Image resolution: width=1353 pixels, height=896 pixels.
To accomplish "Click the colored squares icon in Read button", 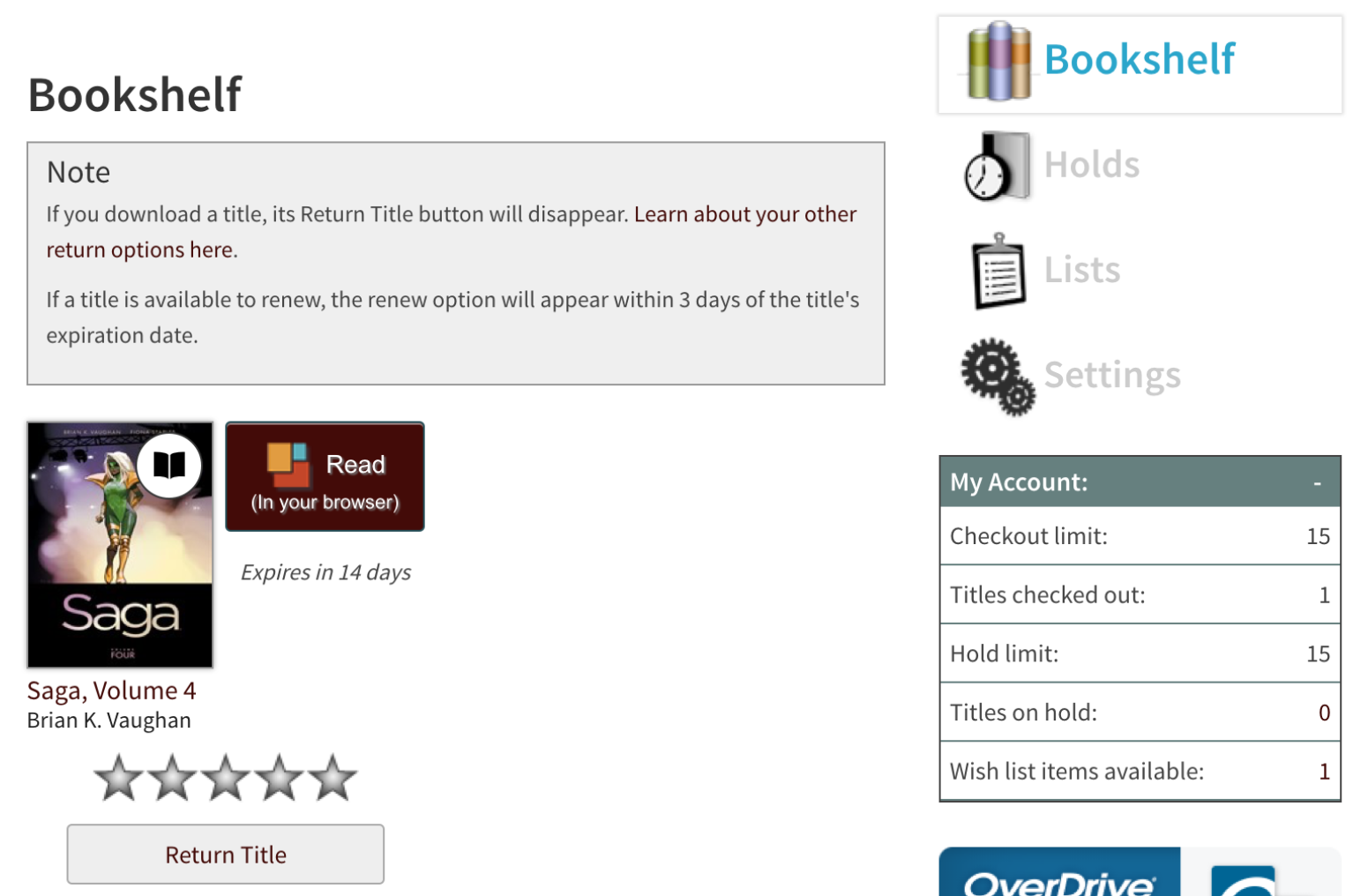I will coord(288,465).
